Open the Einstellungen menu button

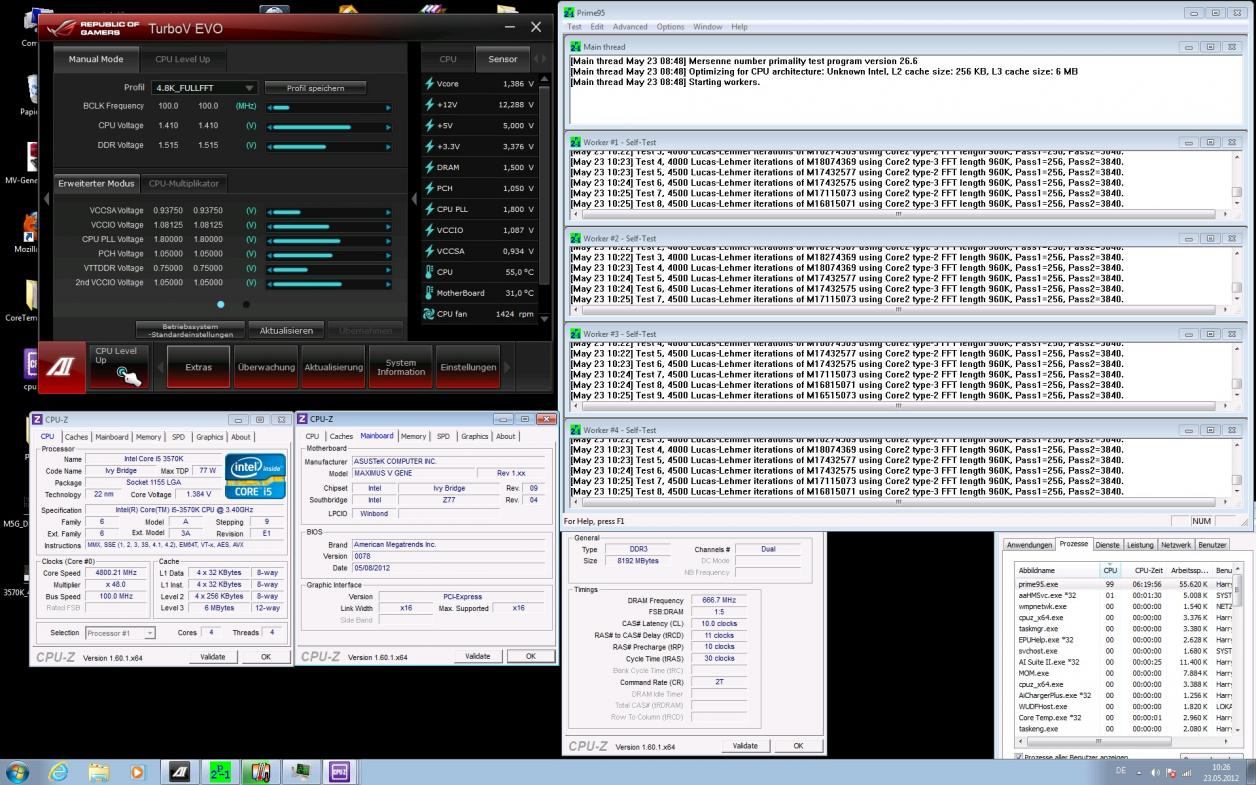point(469,367)
